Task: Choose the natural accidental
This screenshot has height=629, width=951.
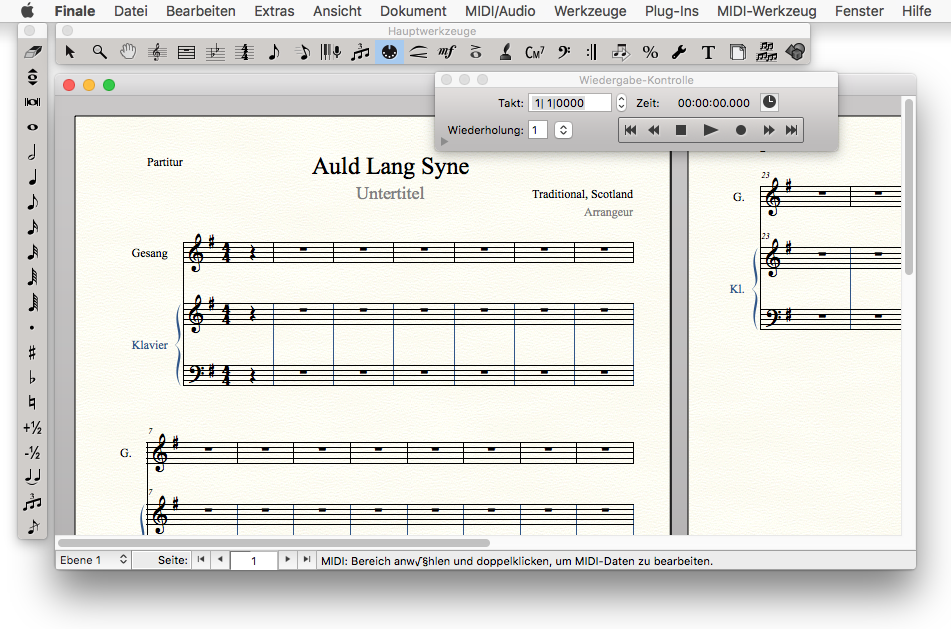Action: [x=33, y=402]
